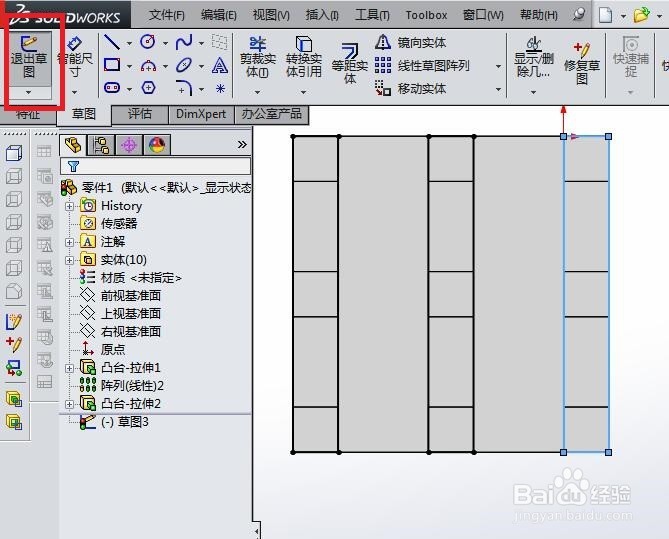The image size is (669, 539).
Task: Select the Circle sketch tool
Action: [x=148, y=42]
